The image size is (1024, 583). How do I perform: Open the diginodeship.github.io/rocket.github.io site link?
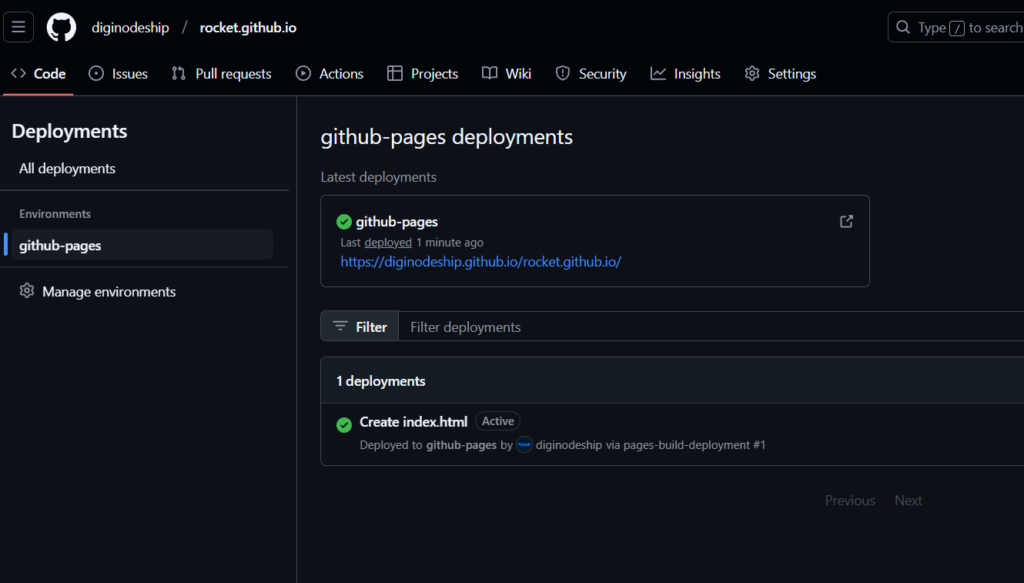480,262
